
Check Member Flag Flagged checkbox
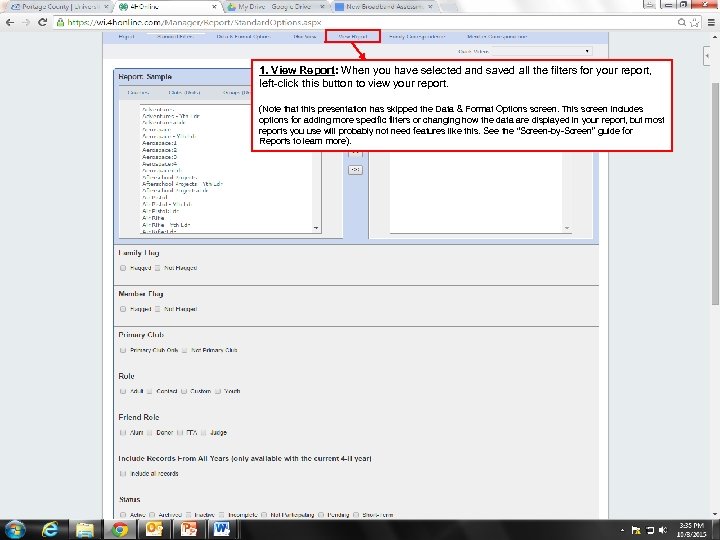tap(123, 309)
